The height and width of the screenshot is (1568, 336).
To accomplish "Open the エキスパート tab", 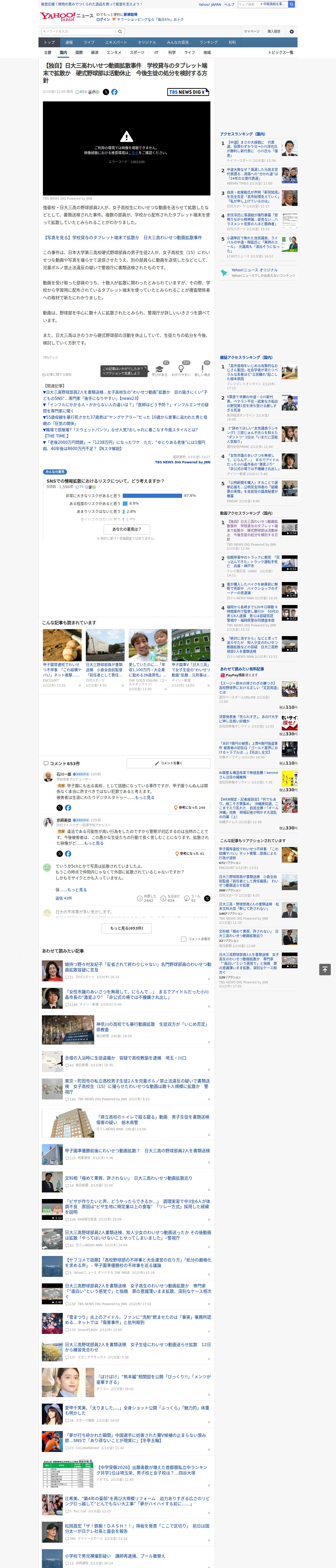I will [116, 43].
